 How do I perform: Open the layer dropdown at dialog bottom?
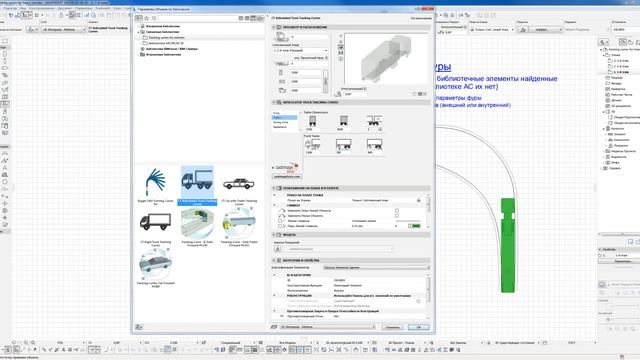tap(327, 327)
